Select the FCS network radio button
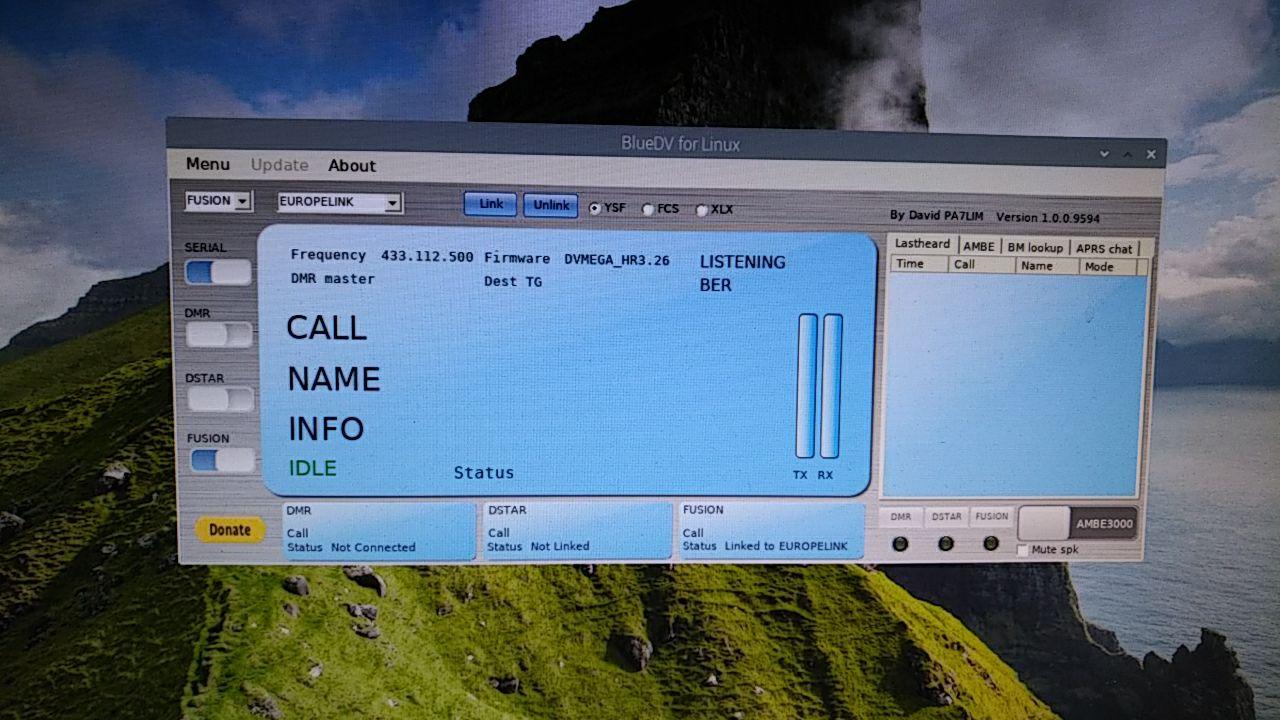Screen dimensions: 1280x720 click(x=649, y=209)
